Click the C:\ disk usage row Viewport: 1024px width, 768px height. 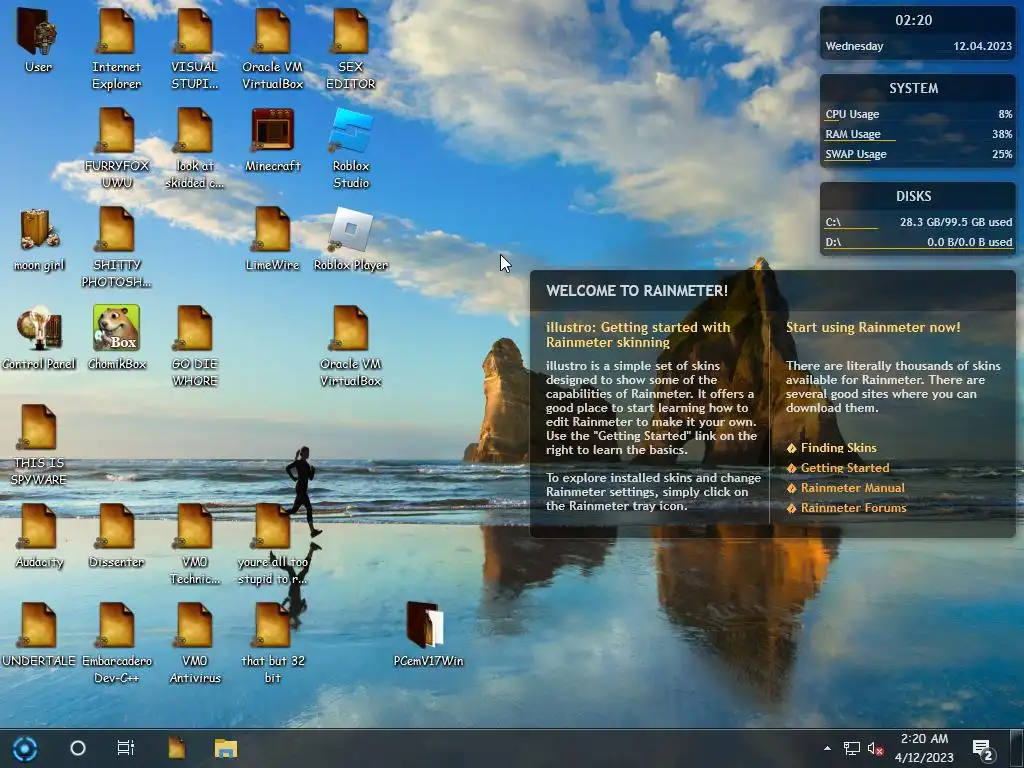[918, 223]
